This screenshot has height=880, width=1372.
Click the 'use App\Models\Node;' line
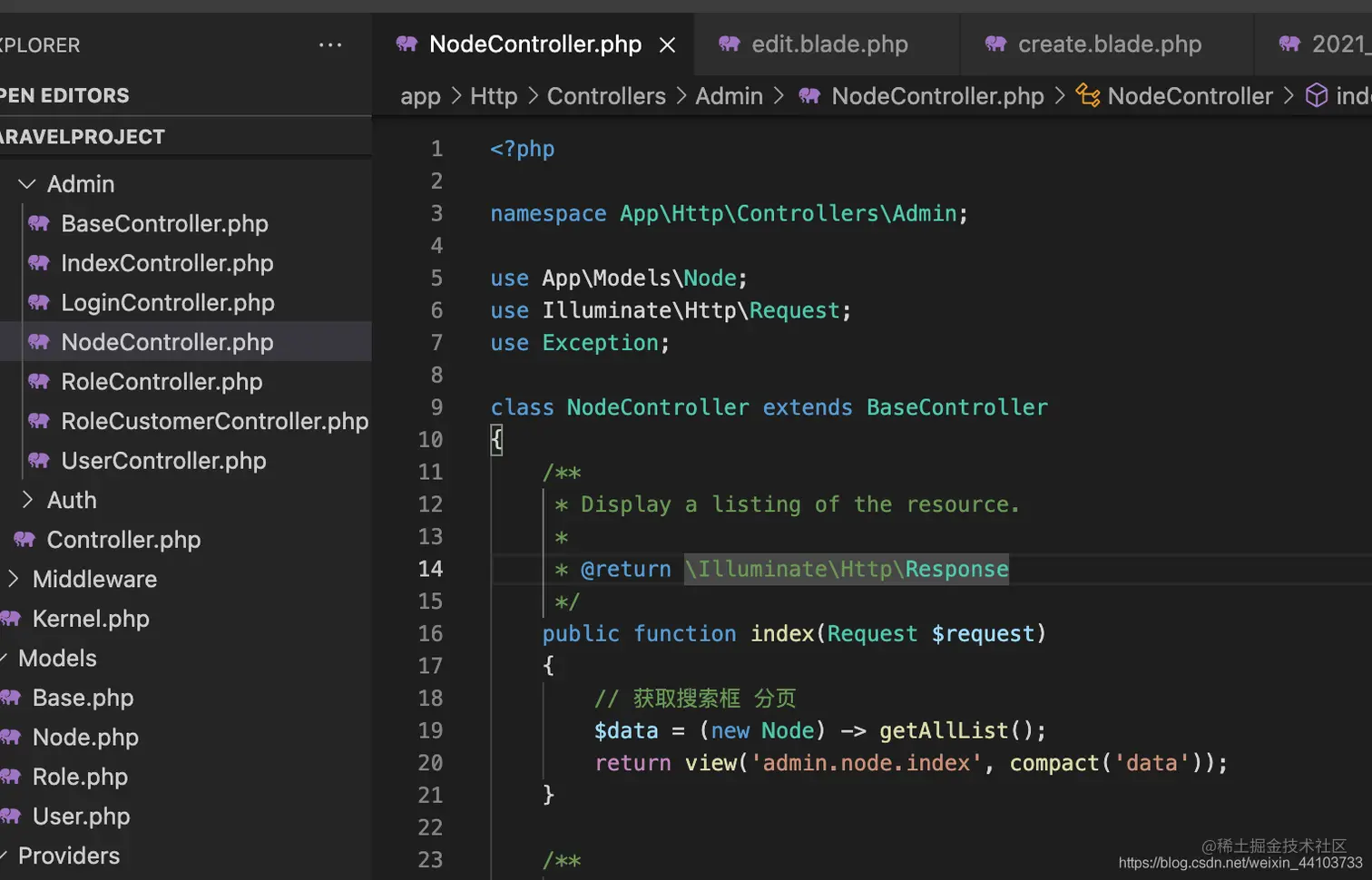click(619, 279)
